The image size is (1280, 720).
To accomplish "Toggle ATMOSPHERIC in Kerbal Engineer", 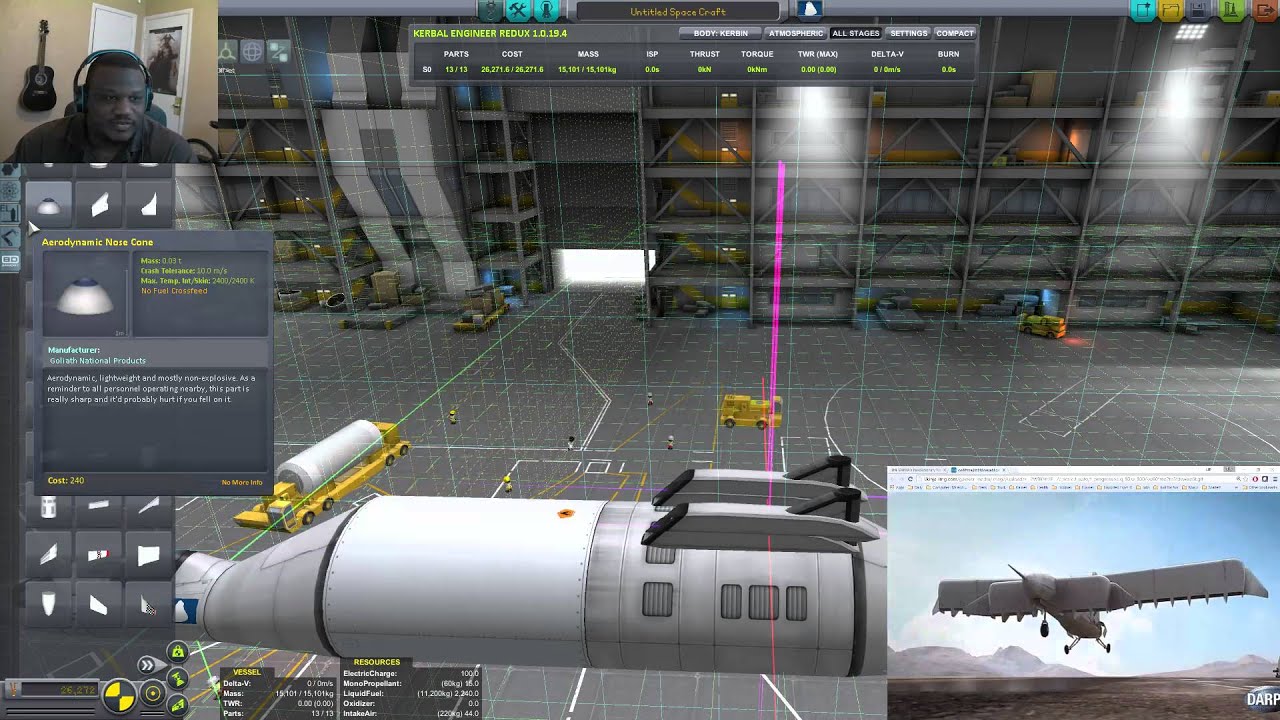I will 796,33.
